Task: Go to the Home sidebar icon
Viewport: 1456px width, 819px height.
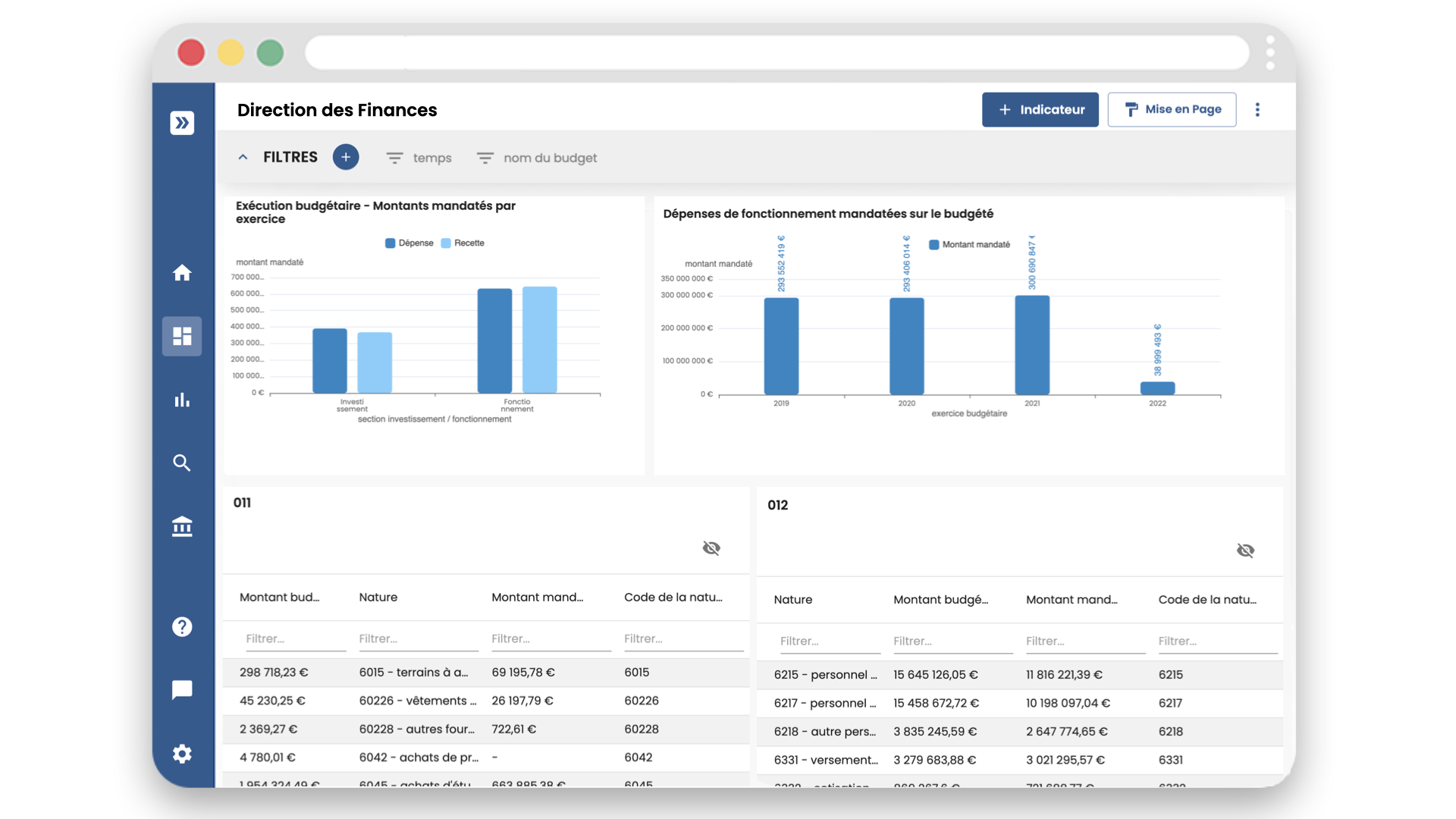Action: pos(182,273)
